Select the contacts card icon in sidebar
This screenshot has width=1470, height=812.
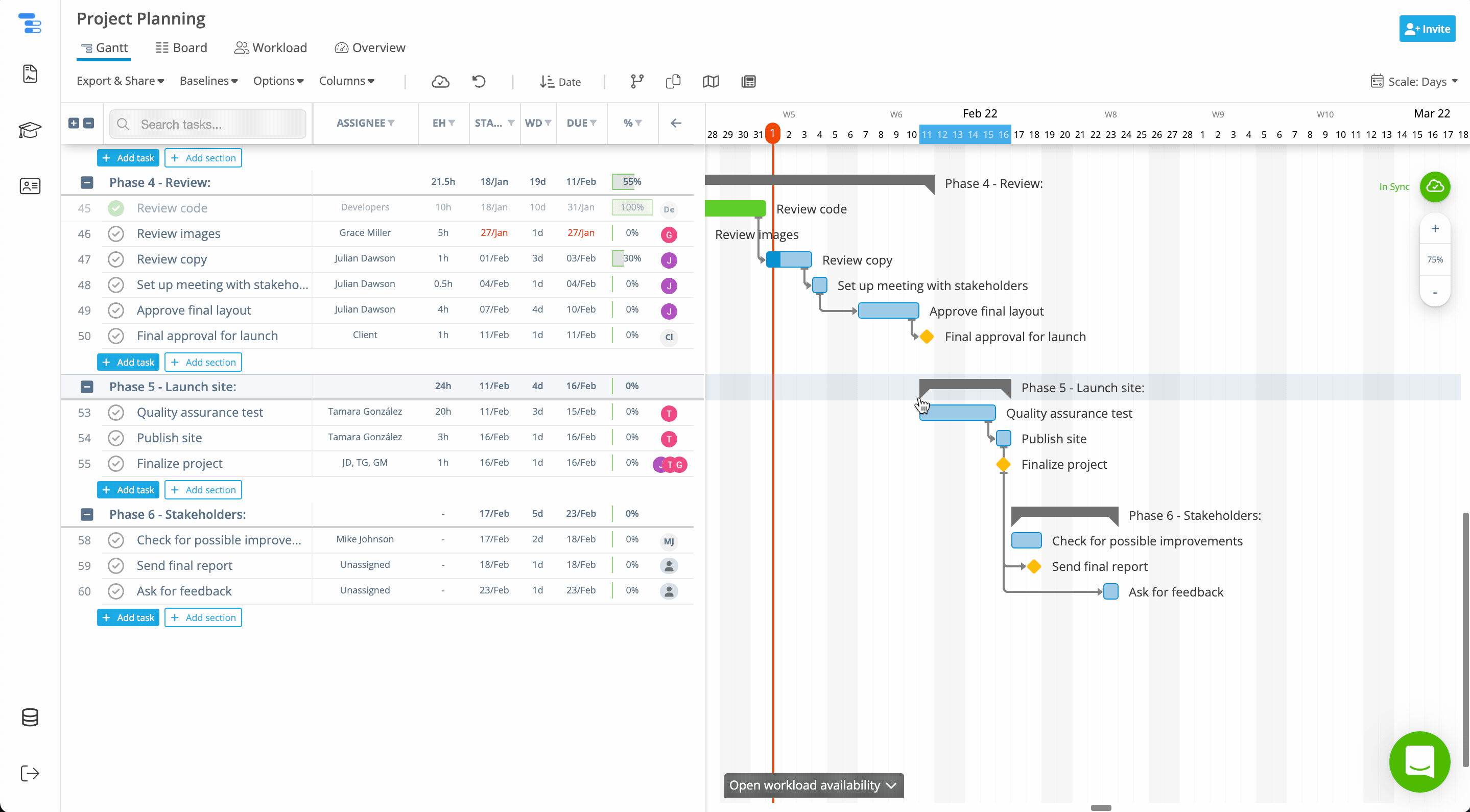tap(30, 186)
